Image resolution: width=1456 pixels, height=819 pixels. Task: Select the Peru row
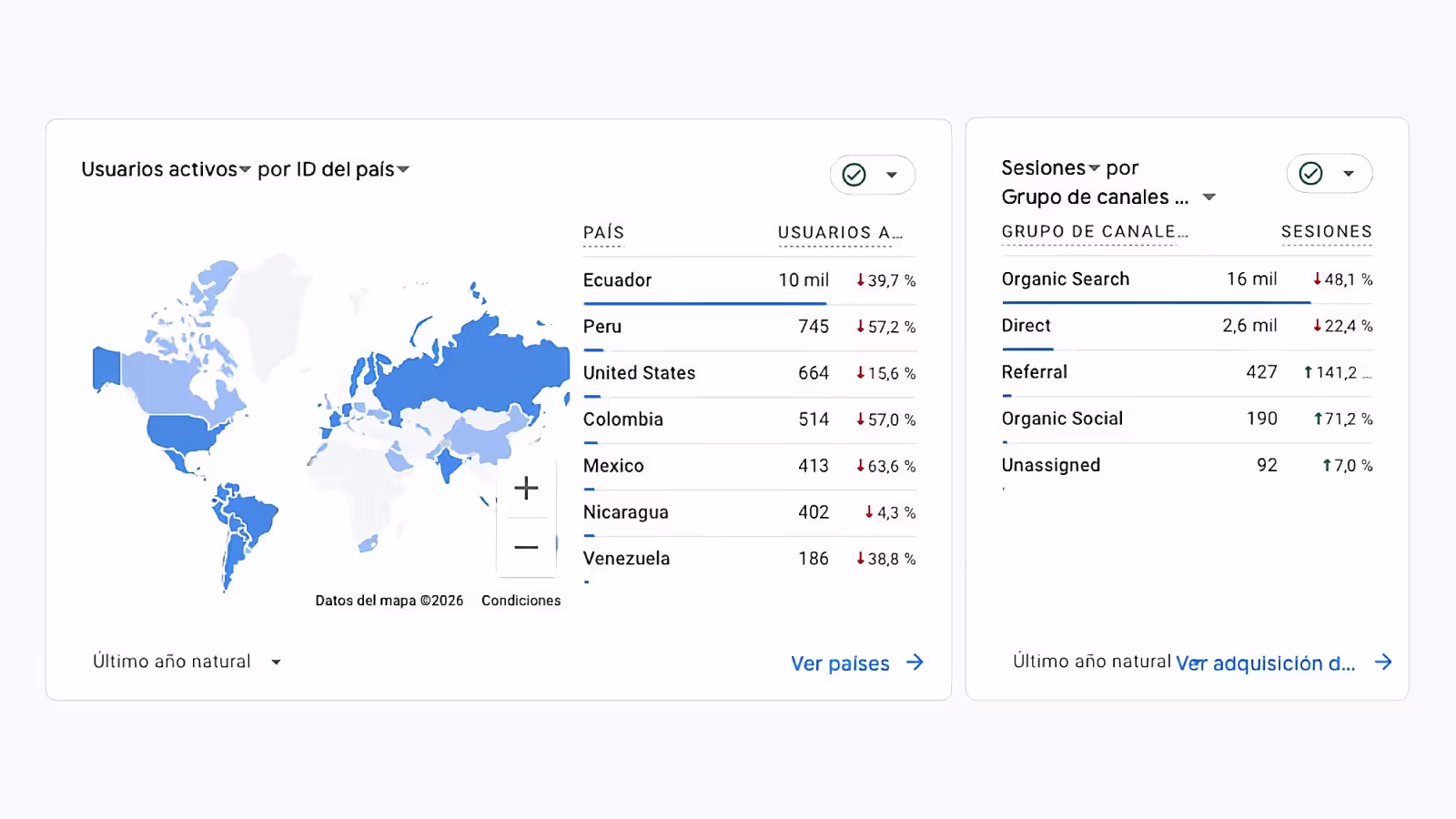[749, 327]
